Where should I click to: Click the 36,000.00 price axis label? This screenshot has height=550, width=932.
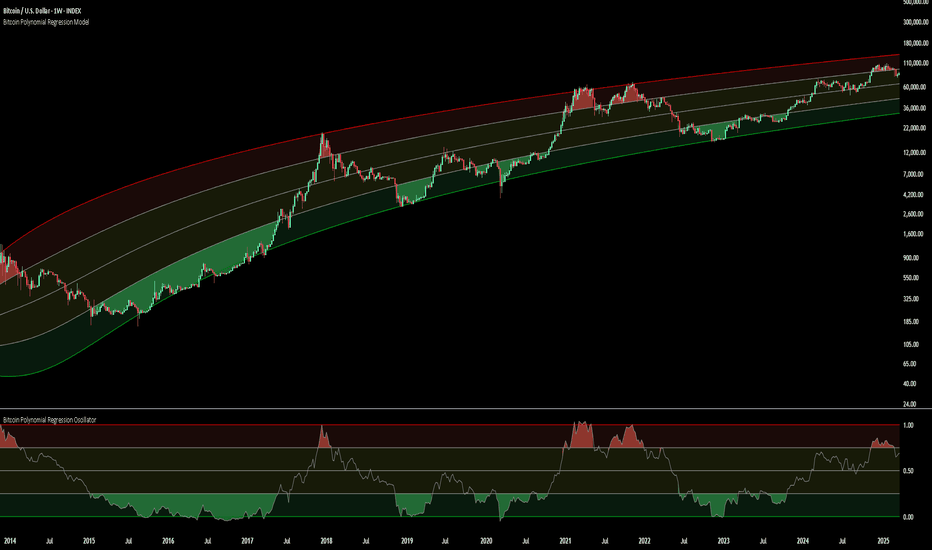pyautogui.click(x=915, y=108)
